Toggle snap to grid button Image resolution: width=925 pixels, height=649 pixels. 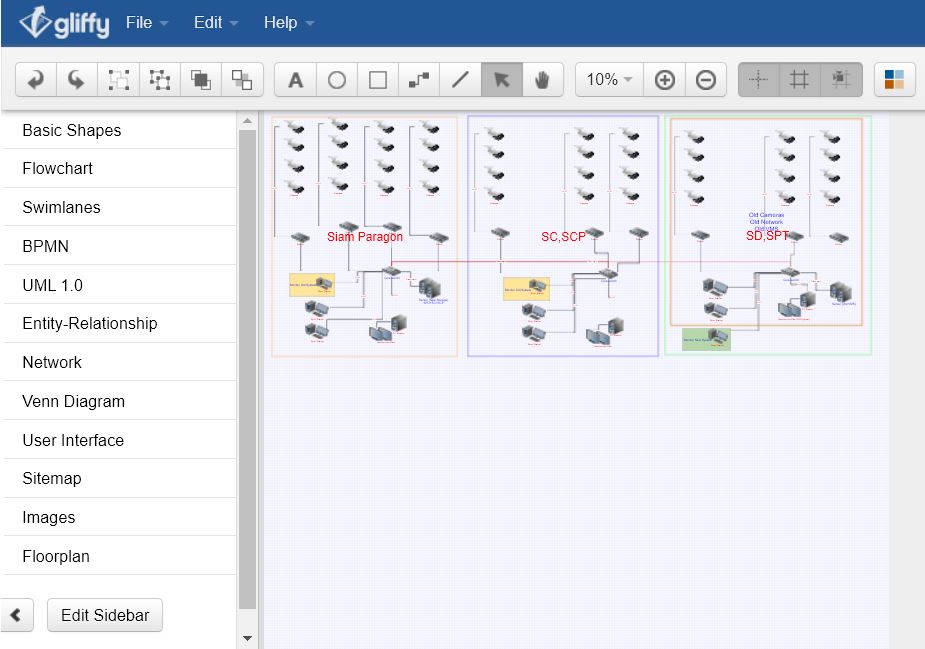(x=840, y=80)
